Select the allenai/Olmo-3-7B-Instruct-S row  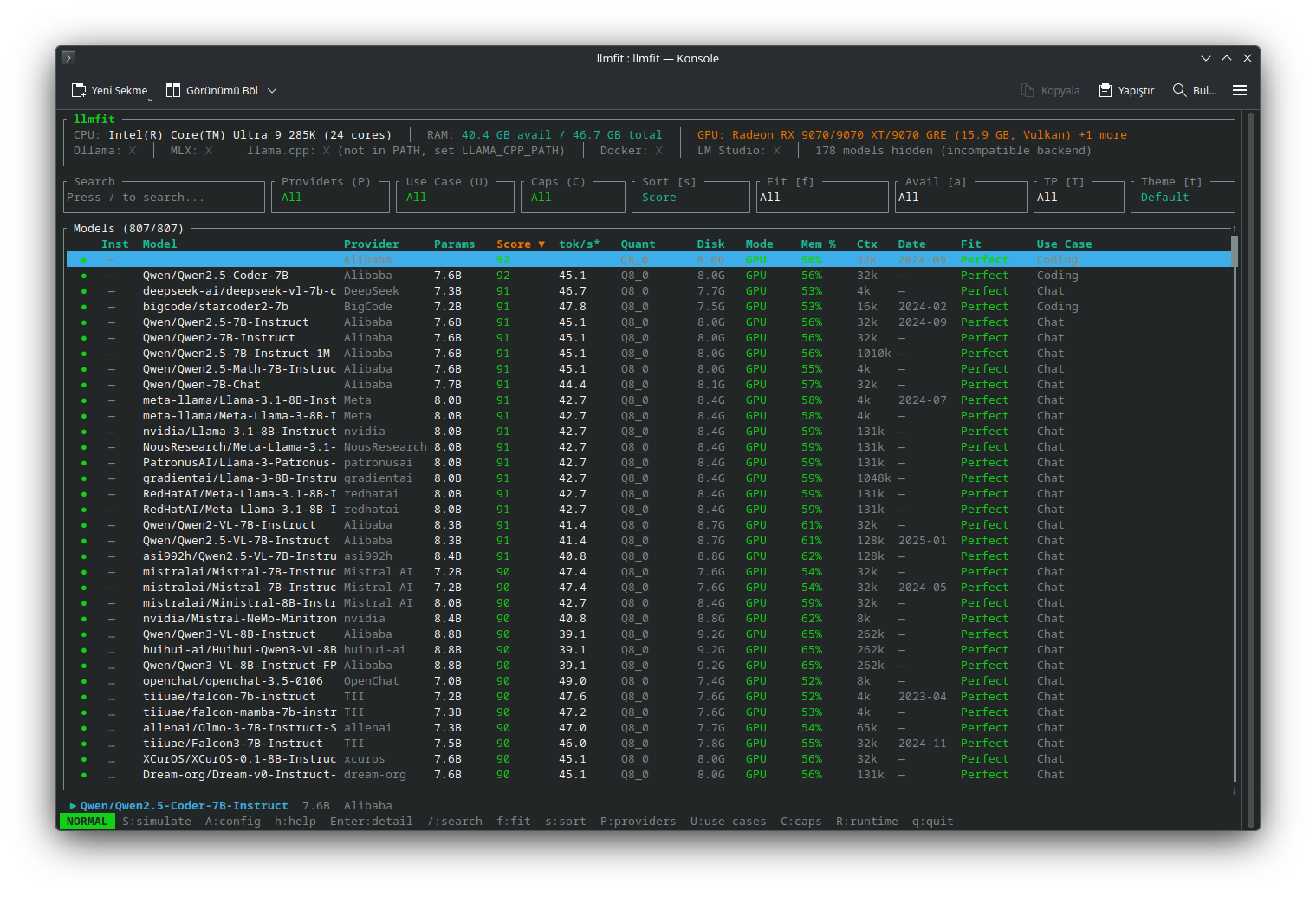(x=649, y=728)
